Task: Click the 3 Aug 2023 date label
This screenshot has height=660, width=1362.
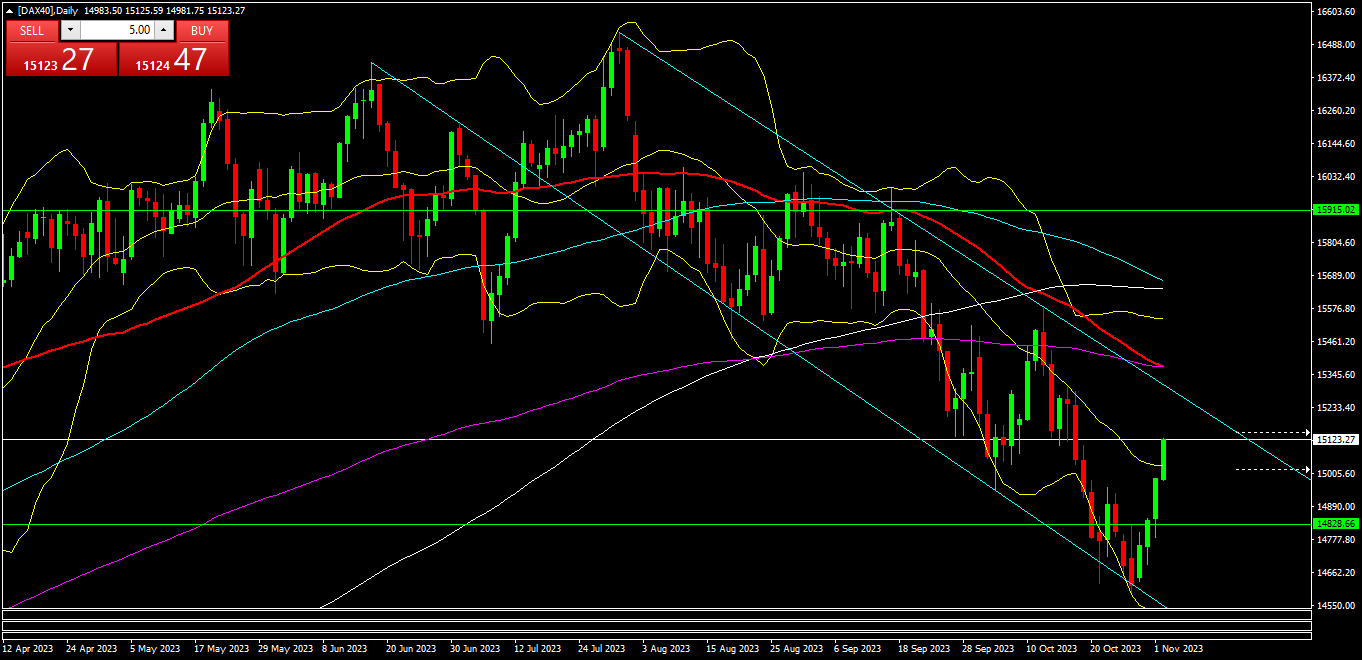Action: tap(665, 649)
